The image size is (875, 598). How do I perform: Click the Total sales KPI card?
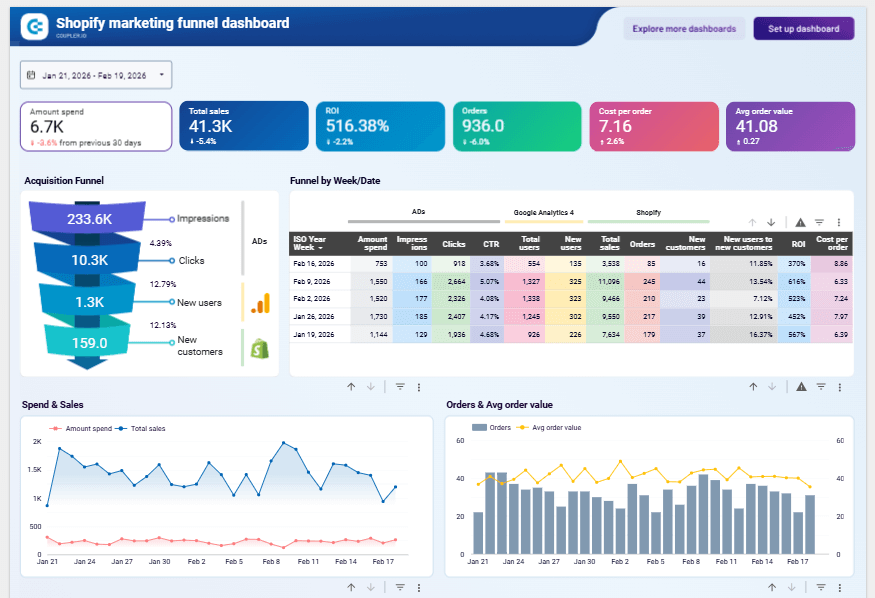[246, 126]
